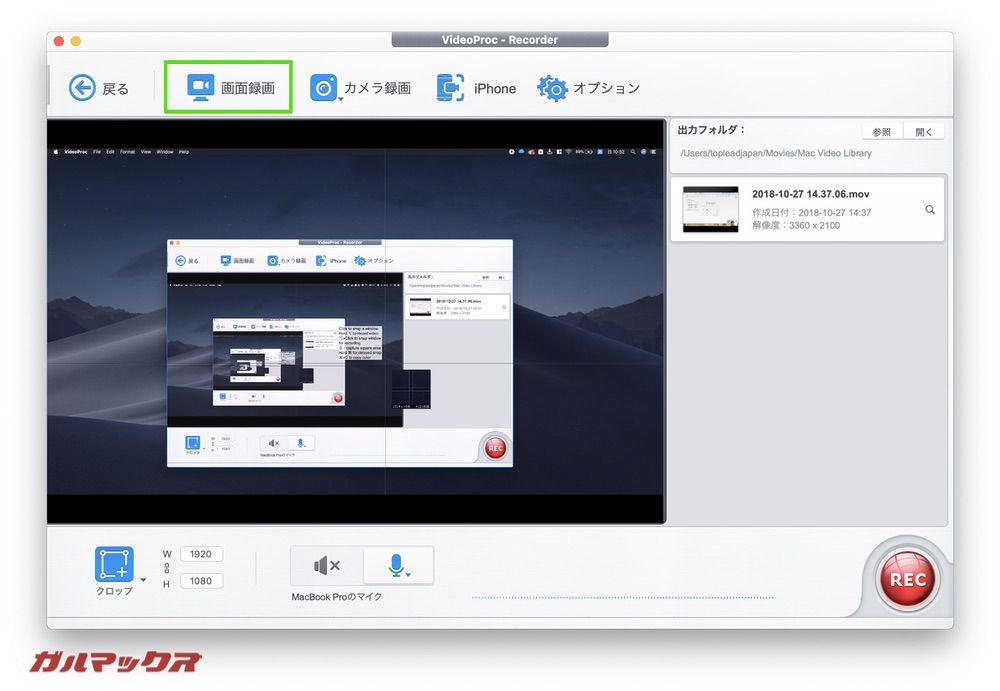The image size is (1000, 691).
Task: Open the カメラ録画 camera recording mode
Action: [323, 87]
